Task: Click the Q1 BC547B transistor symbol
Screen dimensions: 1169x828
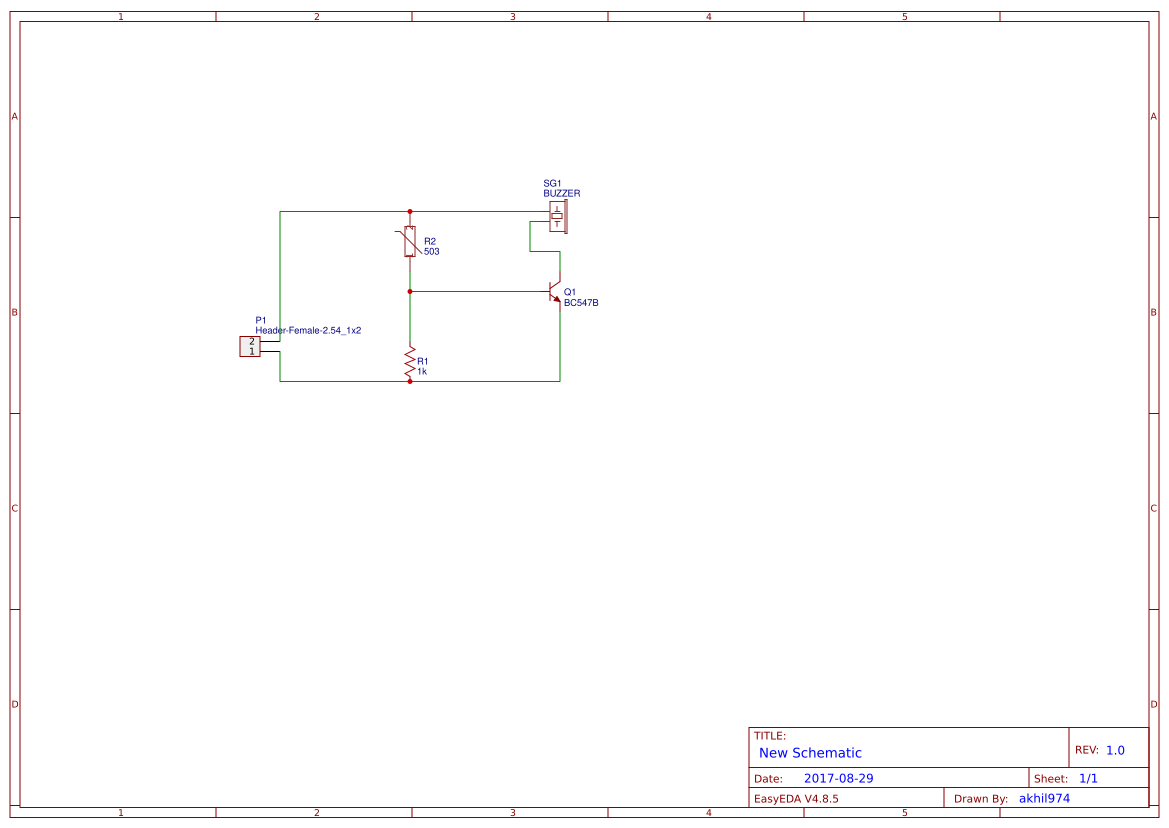Action: coord(555,291)
